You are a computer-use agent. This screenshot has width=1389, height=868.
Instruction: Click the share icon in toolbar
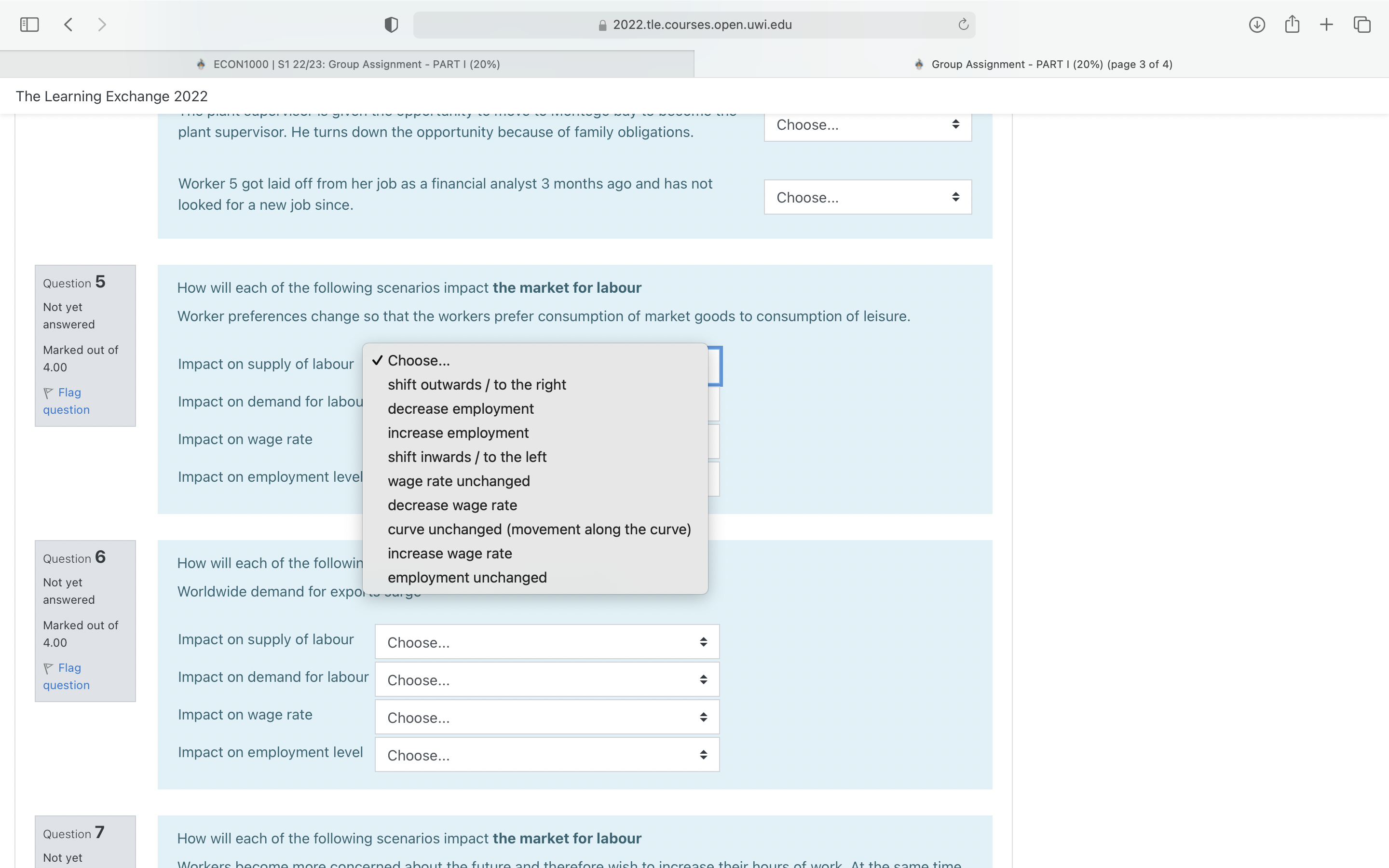click(x=1292, y=25)
